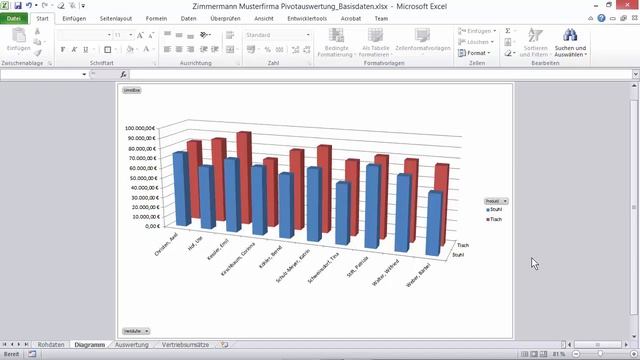Insert a new worksheet tab icon
640x360 pixels.
[224, 345]
